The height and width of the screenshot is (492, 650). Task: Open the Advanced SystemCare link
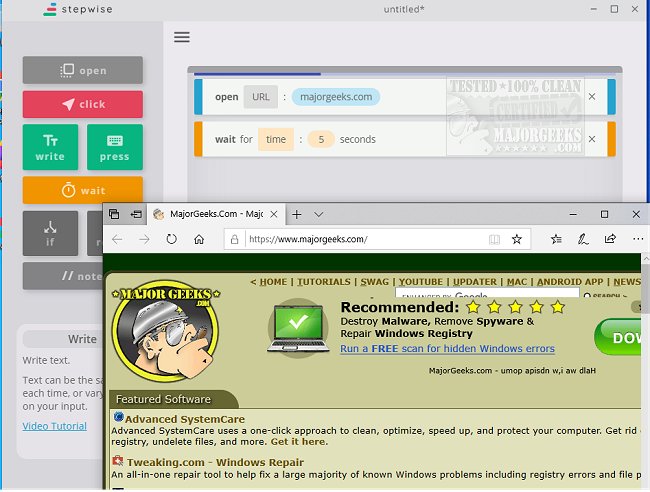[185, 419]
